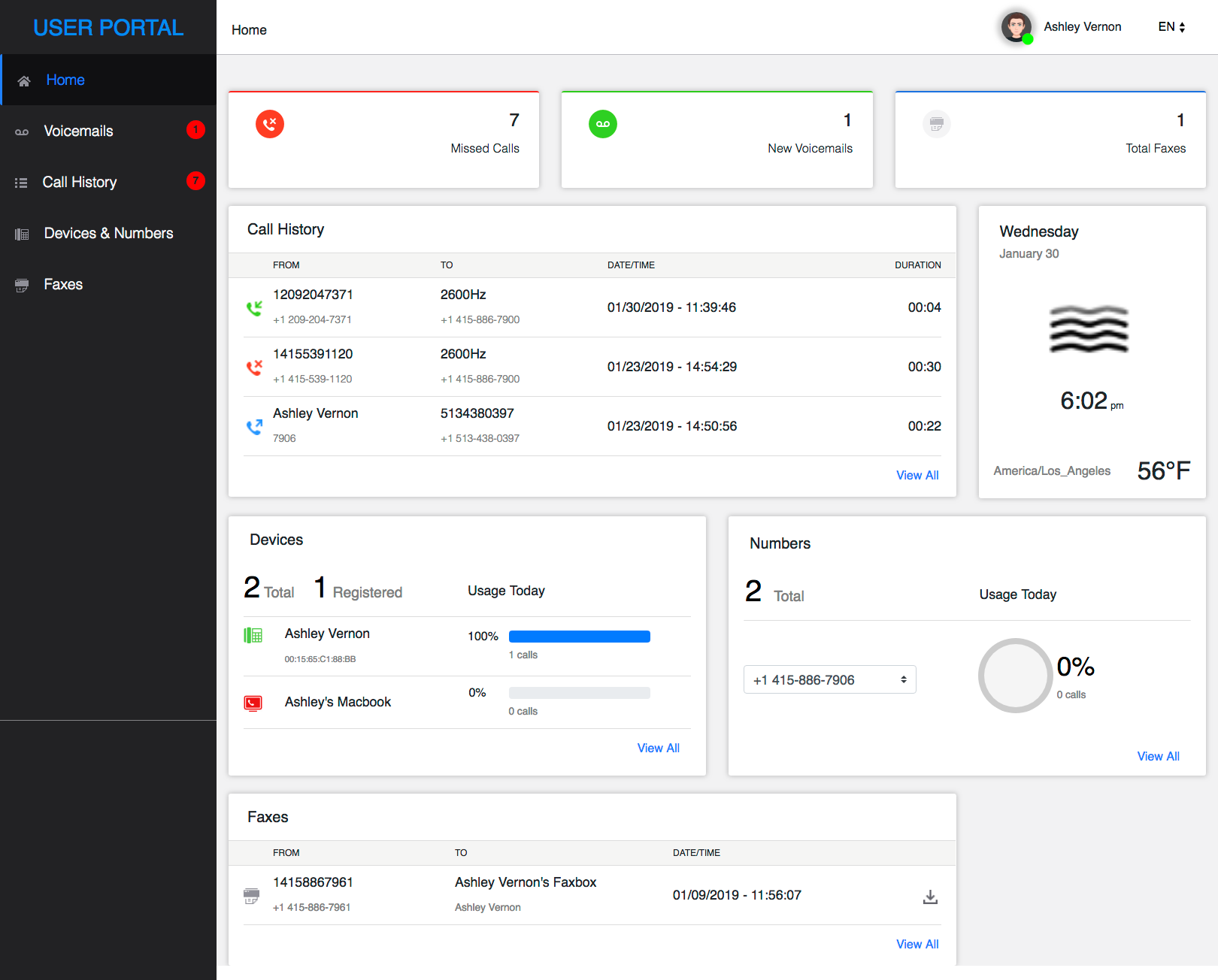The image size is (1218, 980).
Task: Open the phone number dropdown in Numbers panel
Action: tap(829, 679)
